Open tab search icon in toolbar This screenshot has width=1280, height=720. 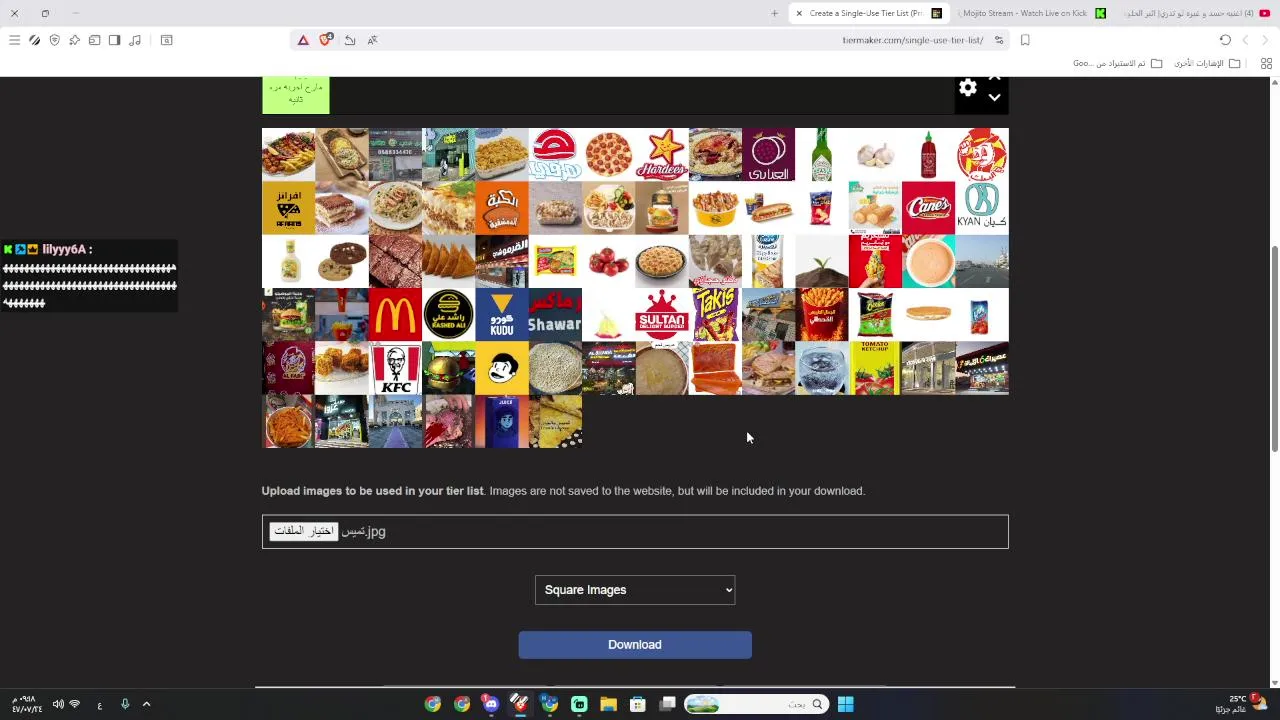coord(166,40)
